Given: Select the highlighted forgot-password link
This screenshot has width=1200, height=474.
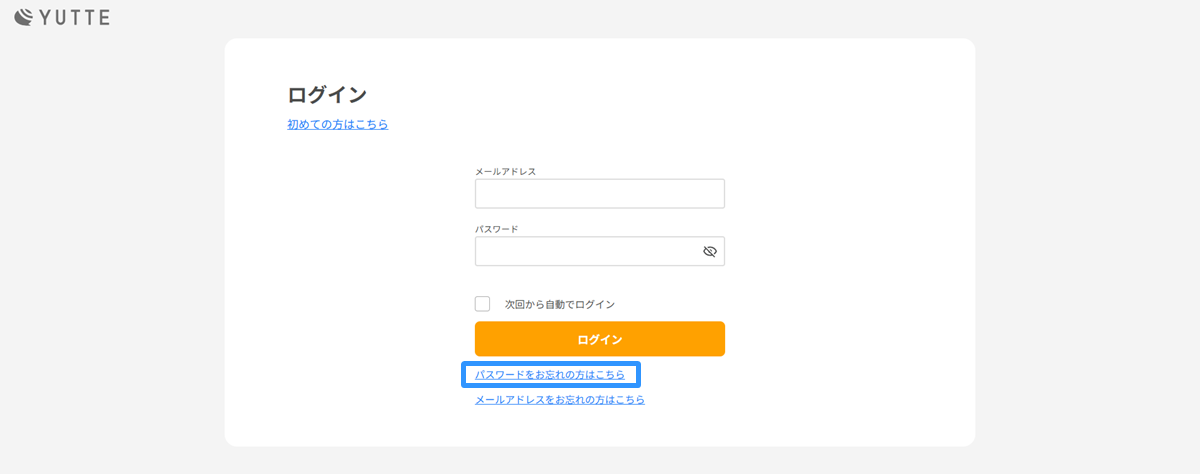Looking at the screenshot, I should point(550,375).
